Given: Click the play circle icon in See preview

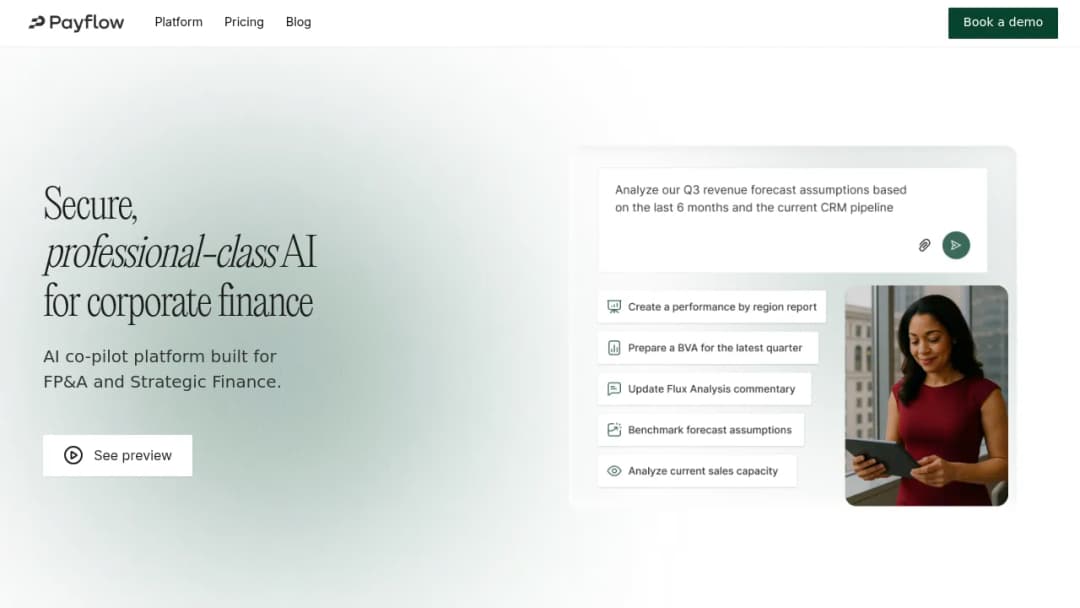Looking at the screenshot, I should (73, 455).
